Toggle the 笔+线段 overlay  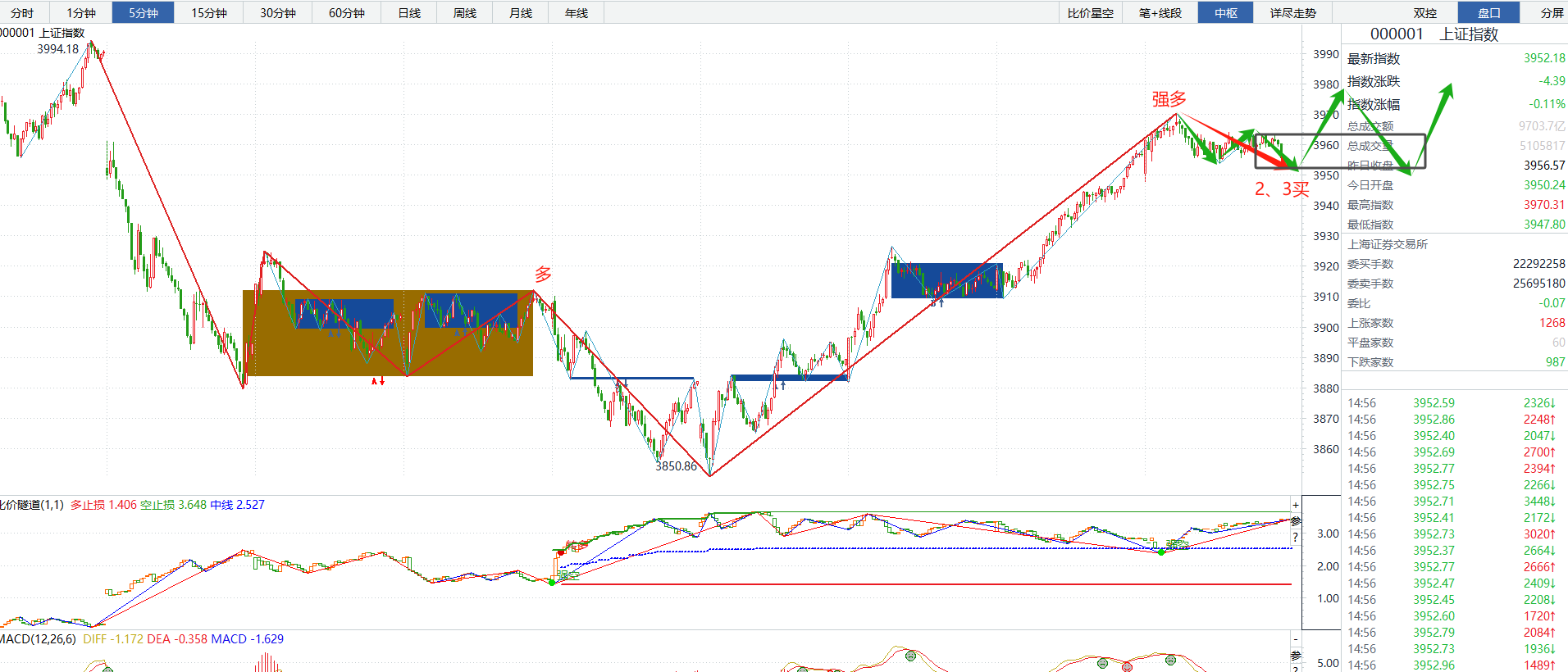pos(1160,12)
